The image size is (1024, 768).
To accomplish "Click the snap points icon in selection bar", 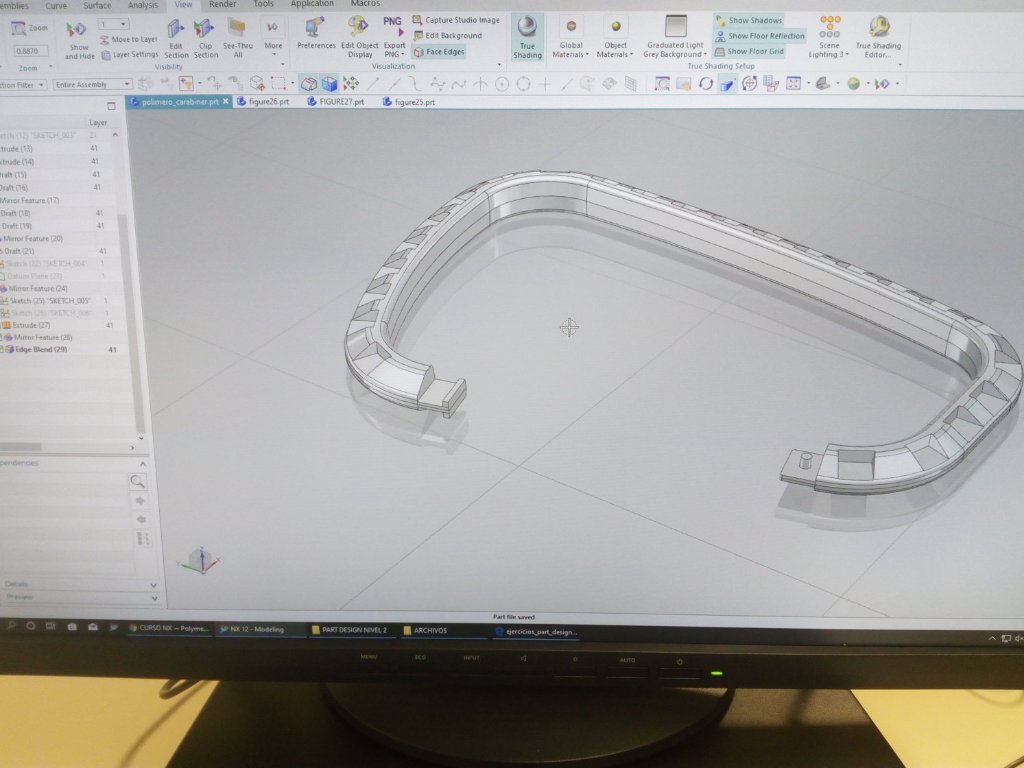I will tap(351, 84).
